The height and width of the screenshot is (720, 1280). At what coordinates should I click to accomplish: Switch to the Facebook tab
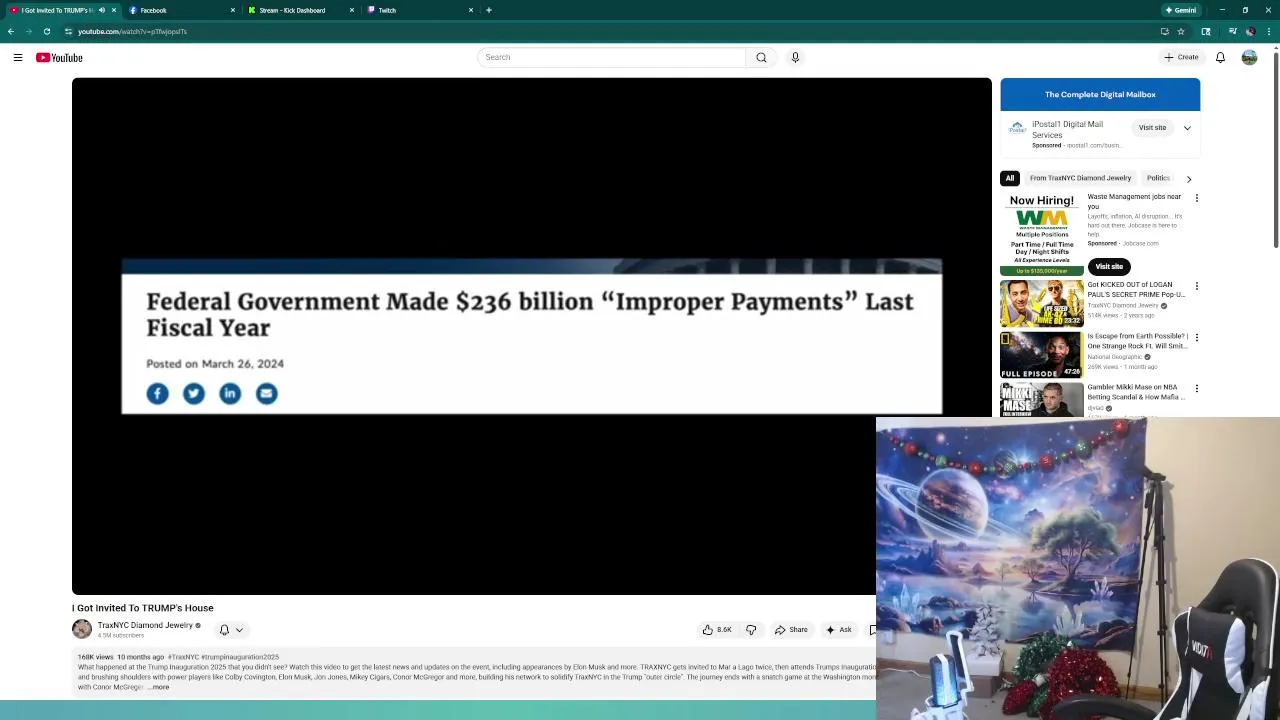tap(180, 10)
